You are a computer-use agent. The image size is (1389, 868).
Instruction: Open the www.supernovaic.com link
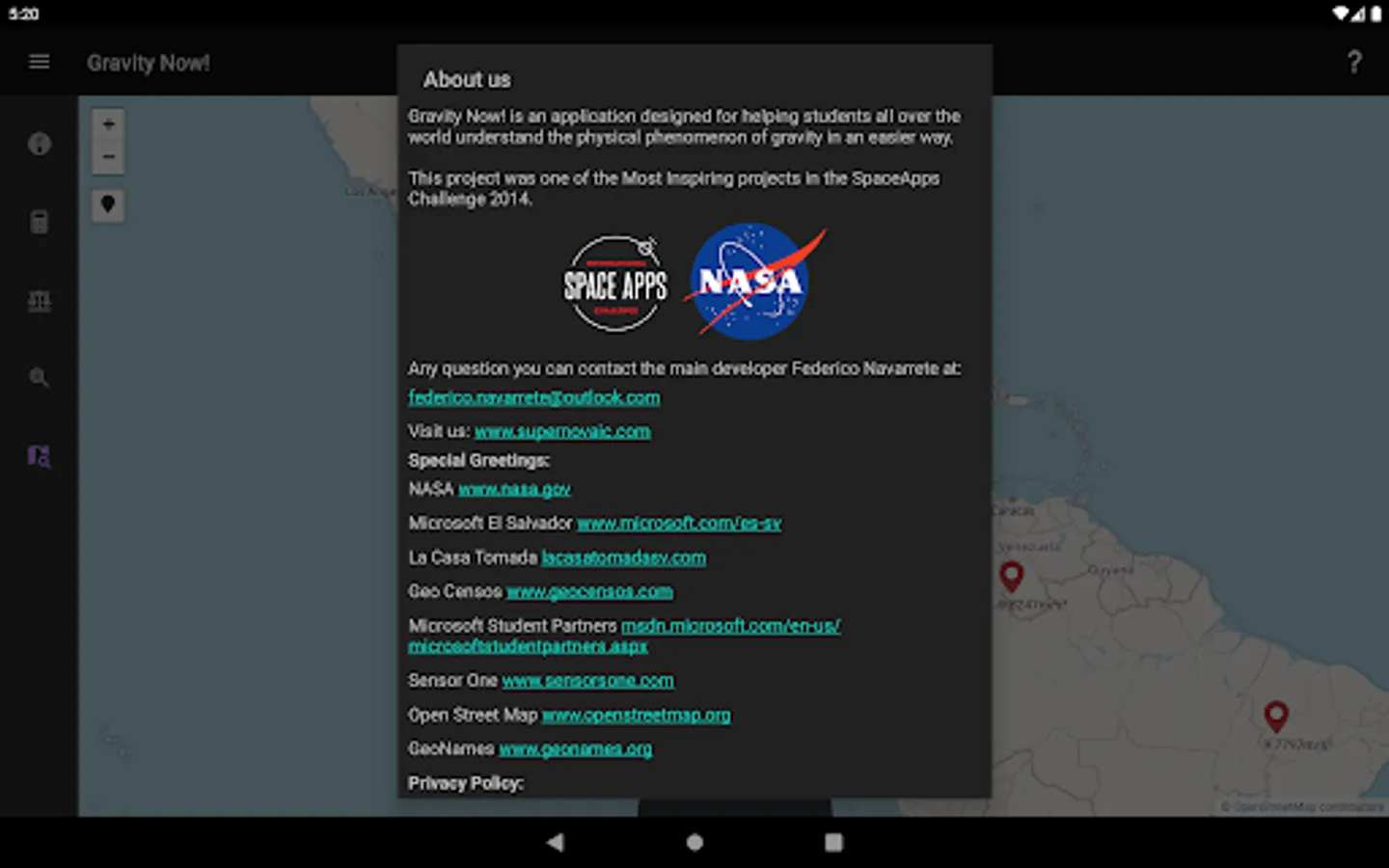click(x=562, y=431)
